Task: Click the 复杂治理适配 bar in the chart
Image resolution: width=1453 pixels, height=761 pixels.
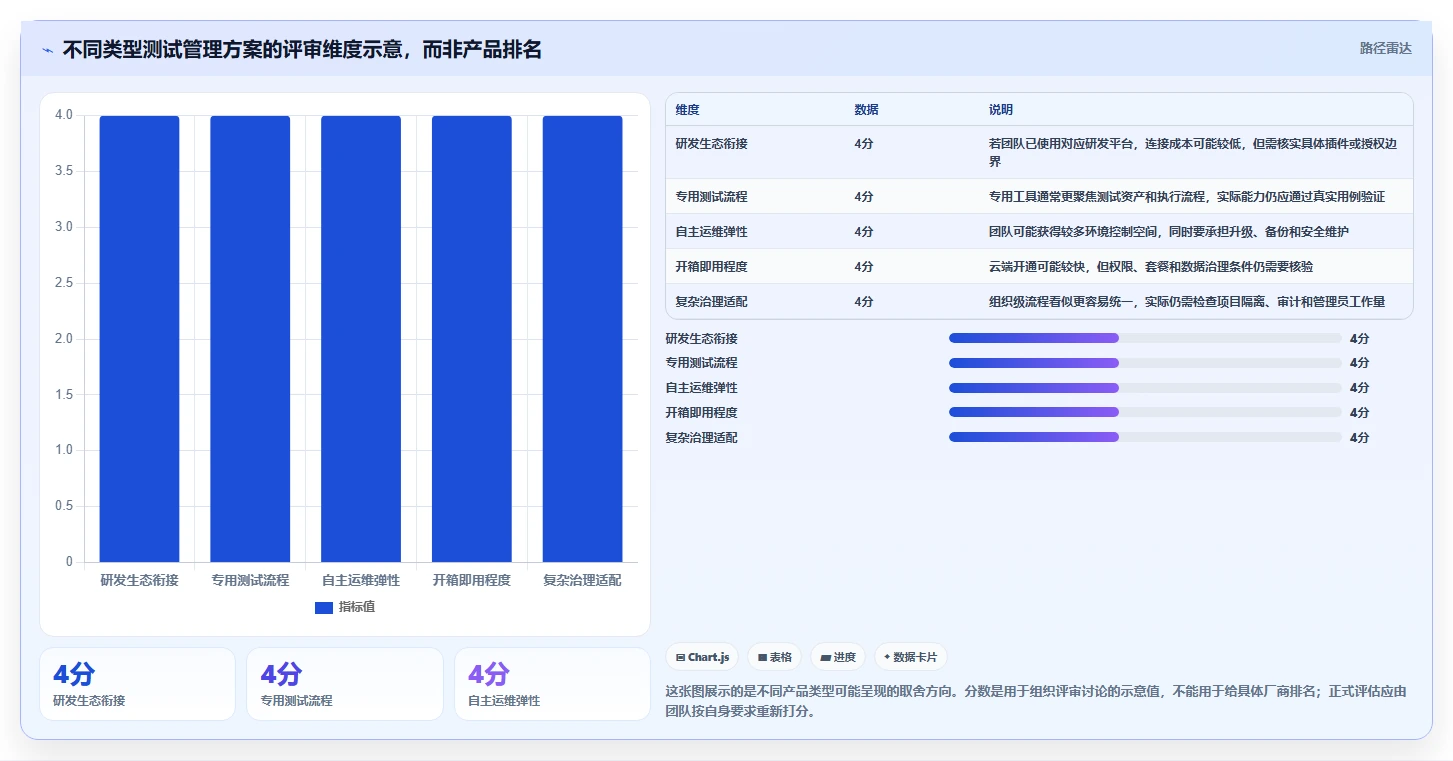Action: click(582, 338)
